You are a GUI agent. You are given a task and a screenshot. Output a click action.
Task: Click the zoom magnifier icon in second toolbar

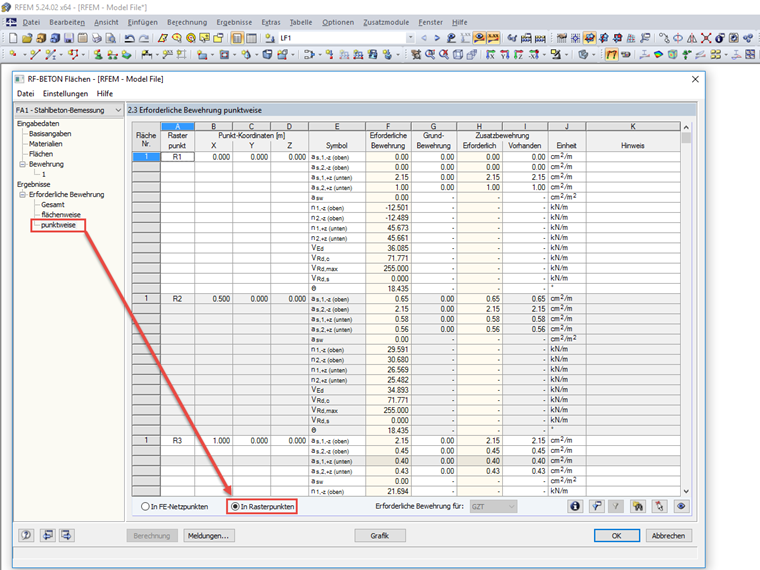pyautogui.click(x=430, y=54)
